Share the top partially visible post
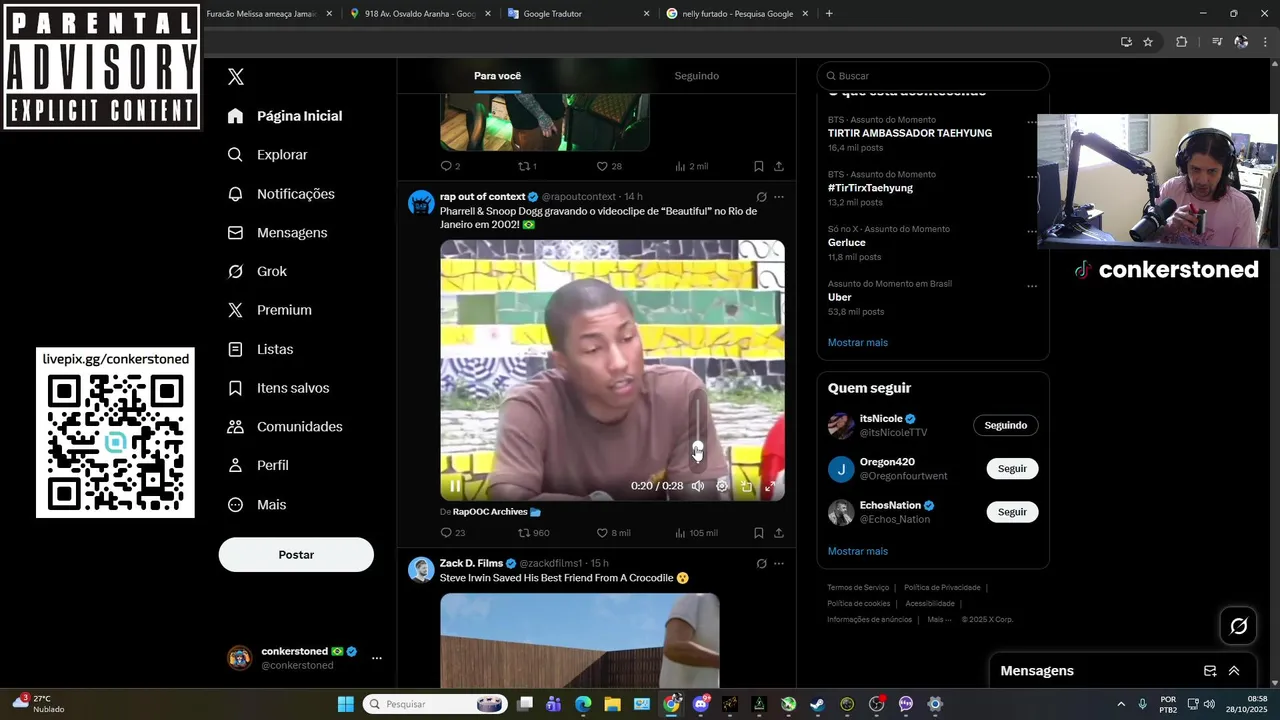The height and width of the screenshot is (720, 1280). 779,166
